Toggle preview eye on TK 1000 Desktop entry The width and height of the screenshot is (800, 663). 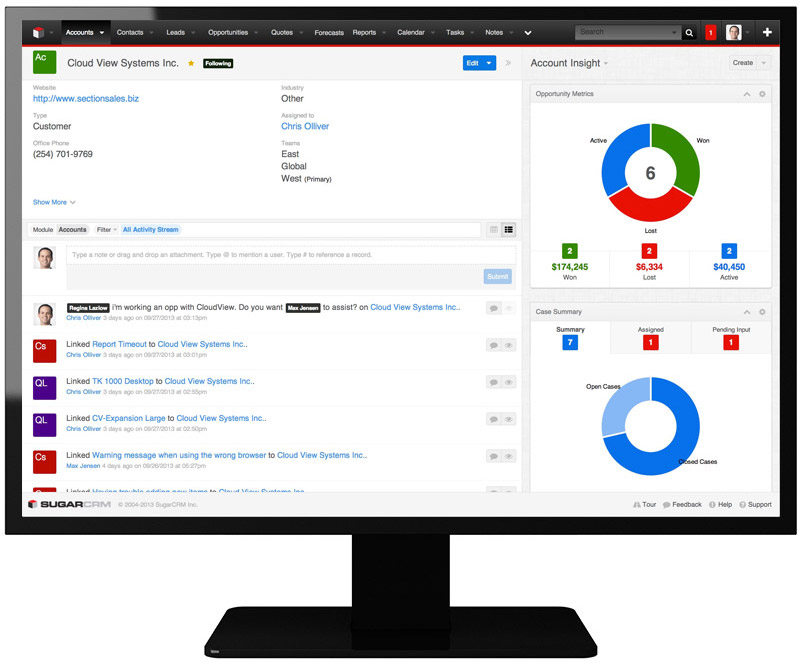509,382
